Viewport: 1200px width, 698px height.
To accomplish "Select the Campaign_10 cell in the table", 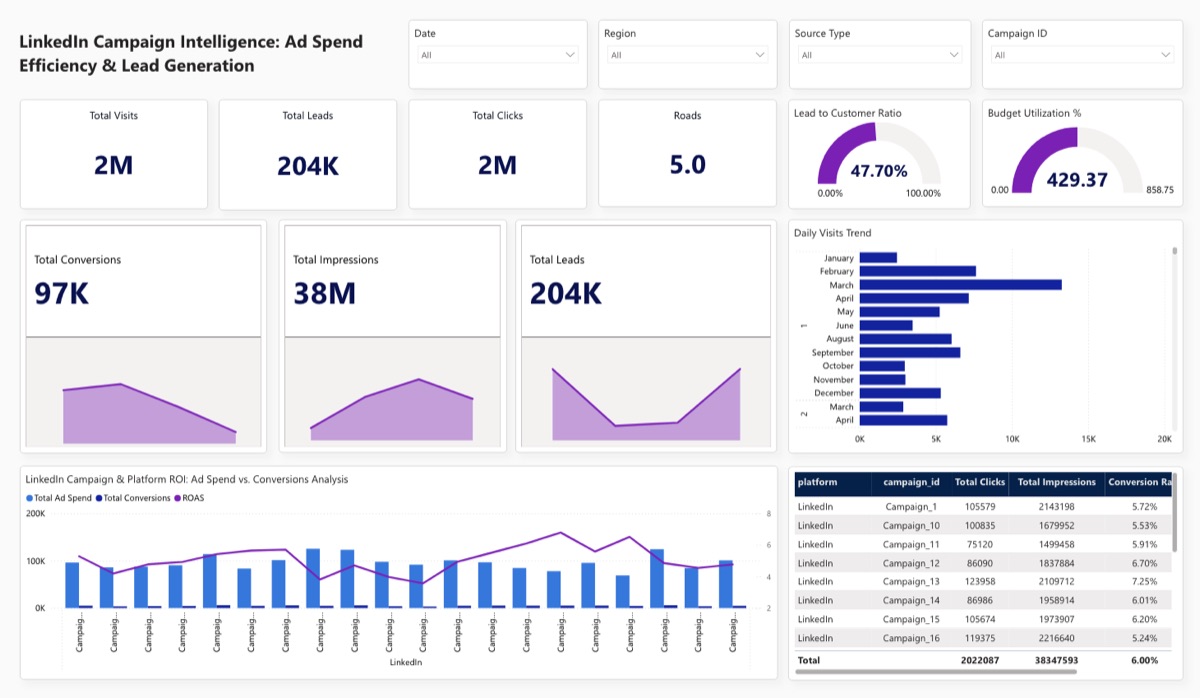I will pos(910,525).
